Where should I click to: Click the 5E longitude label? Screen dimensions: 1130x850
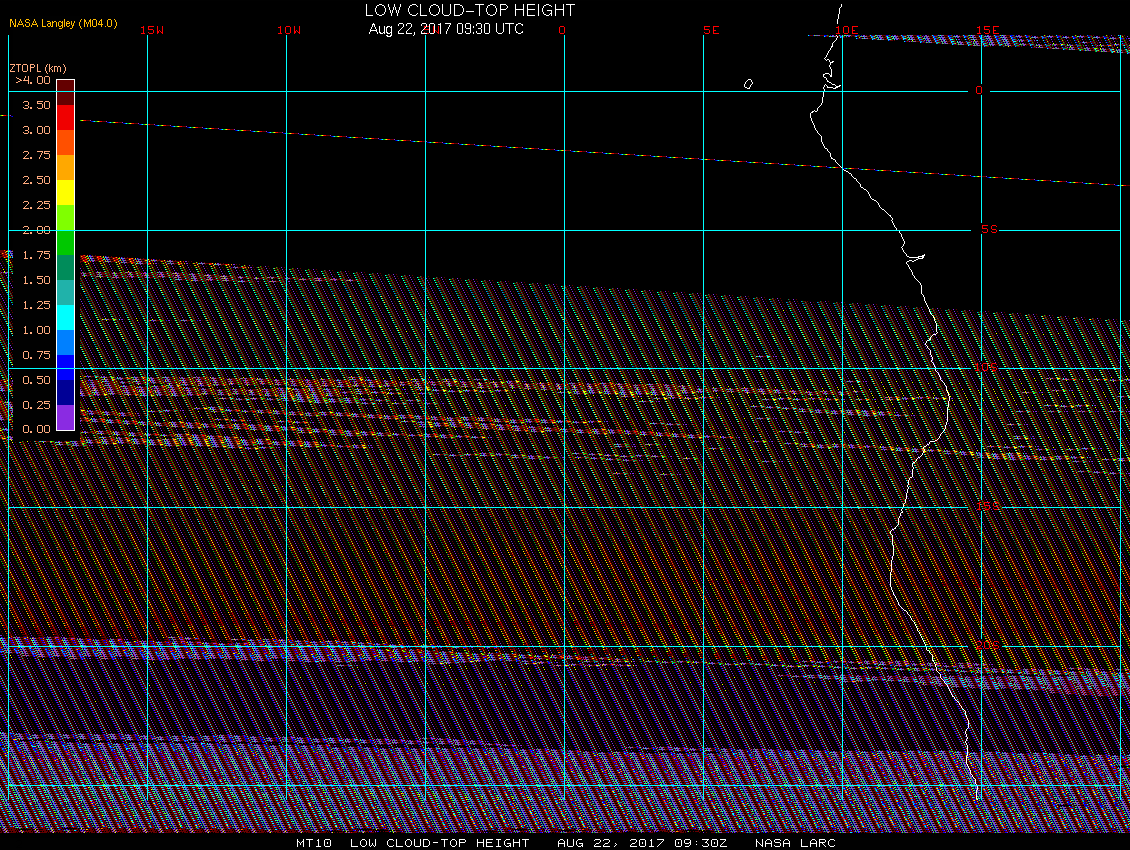711,30
